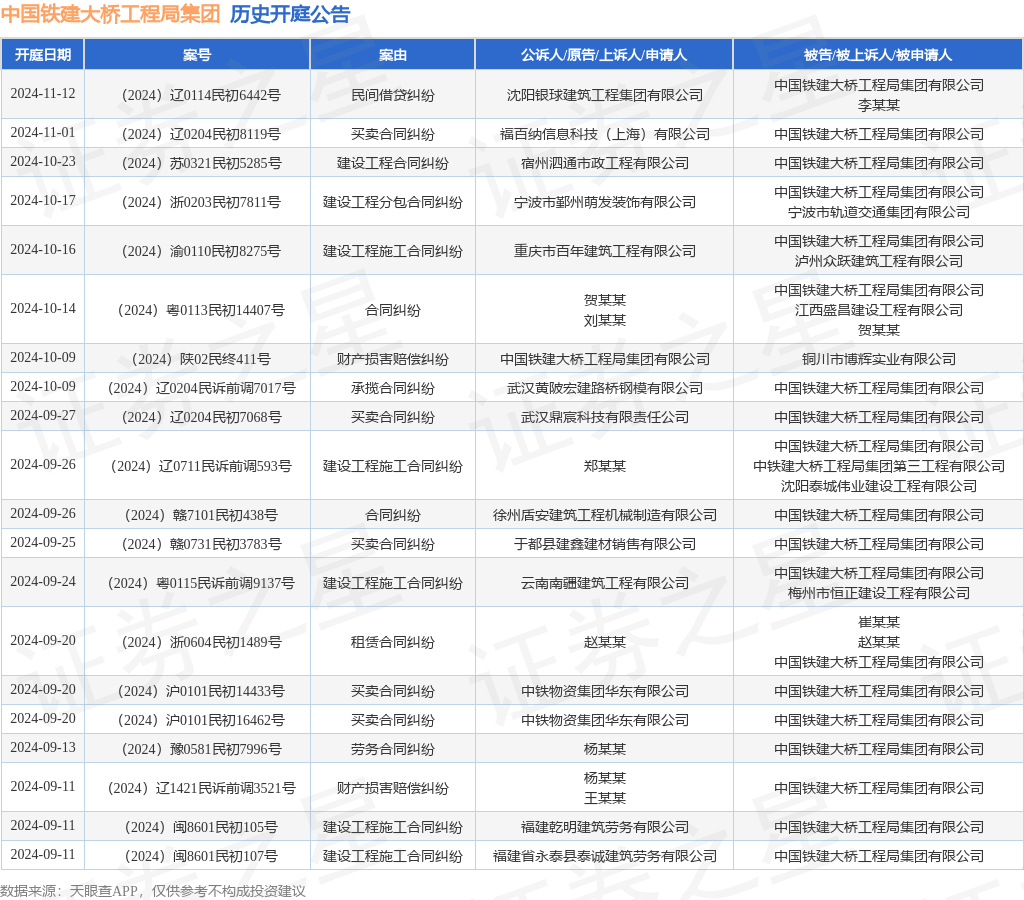Click case number (2024)粤0113民初14407号
1024x900 pixels.
tap(201, 310)
